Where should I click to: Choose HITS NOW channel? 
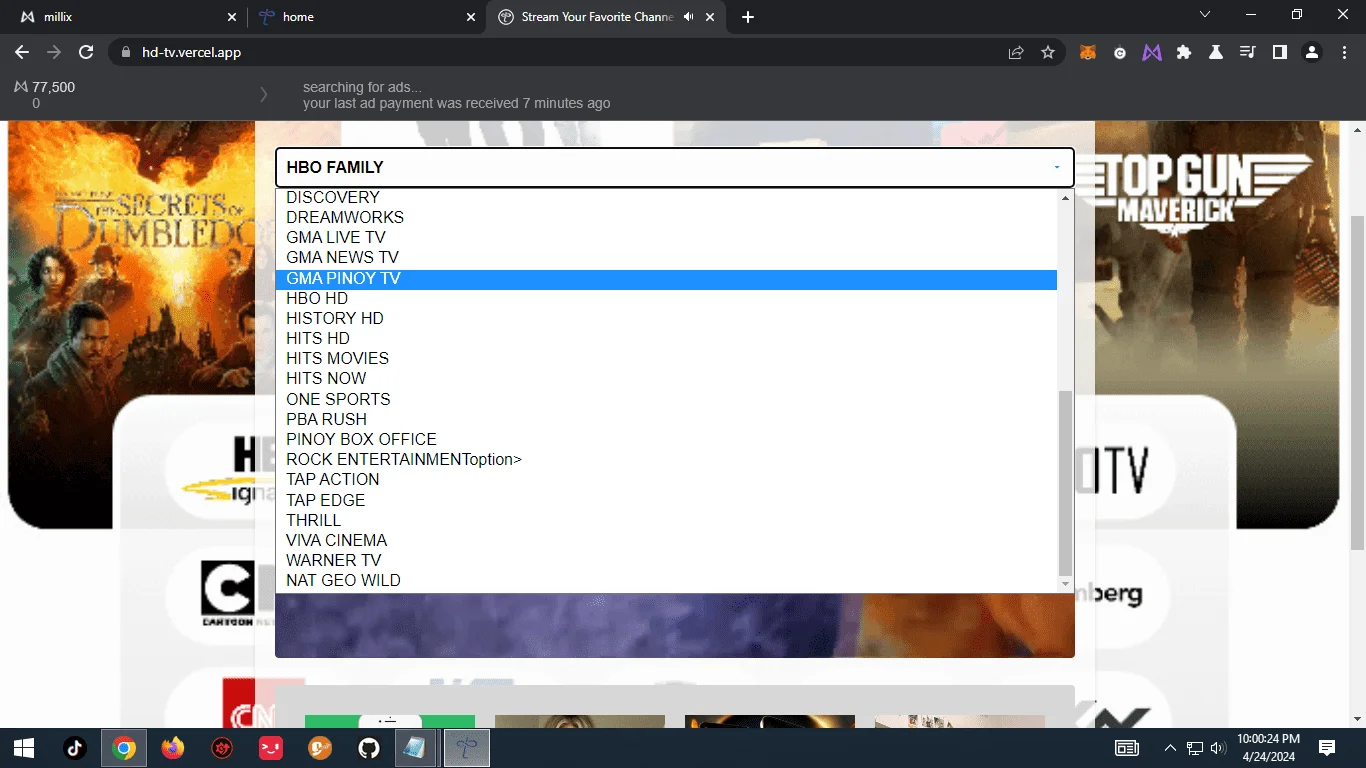pyautogui.click(x=666, y=378)
